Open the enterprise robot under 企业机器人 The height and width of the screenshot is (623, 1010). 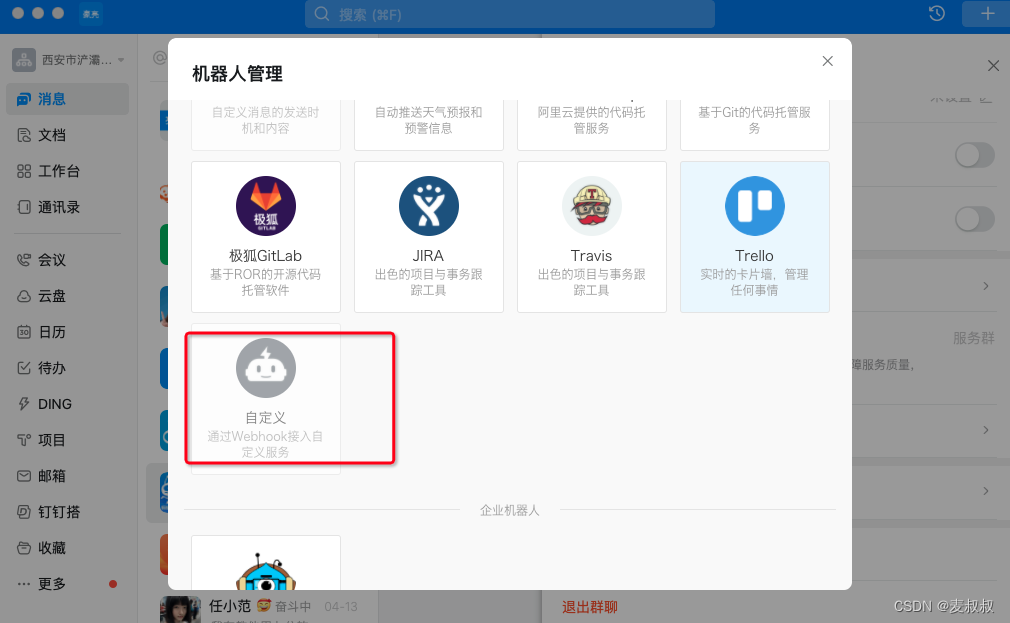265,562
